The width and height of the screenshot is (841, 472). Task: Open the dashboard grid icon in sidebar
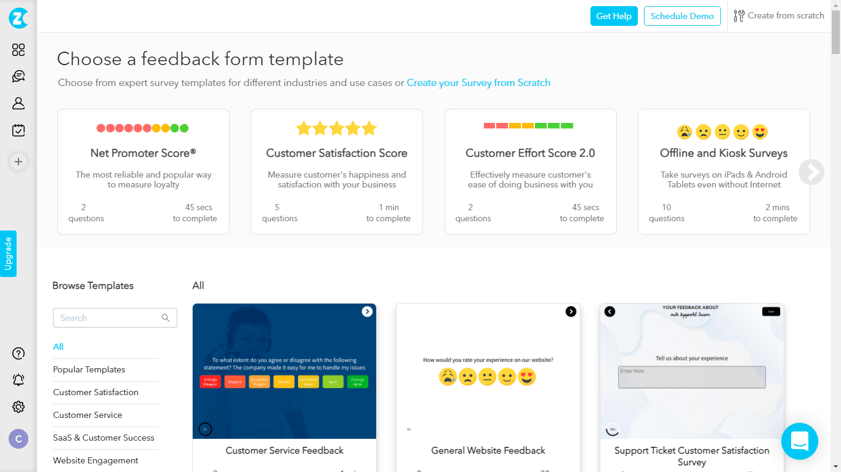click(x=18, y=50)
